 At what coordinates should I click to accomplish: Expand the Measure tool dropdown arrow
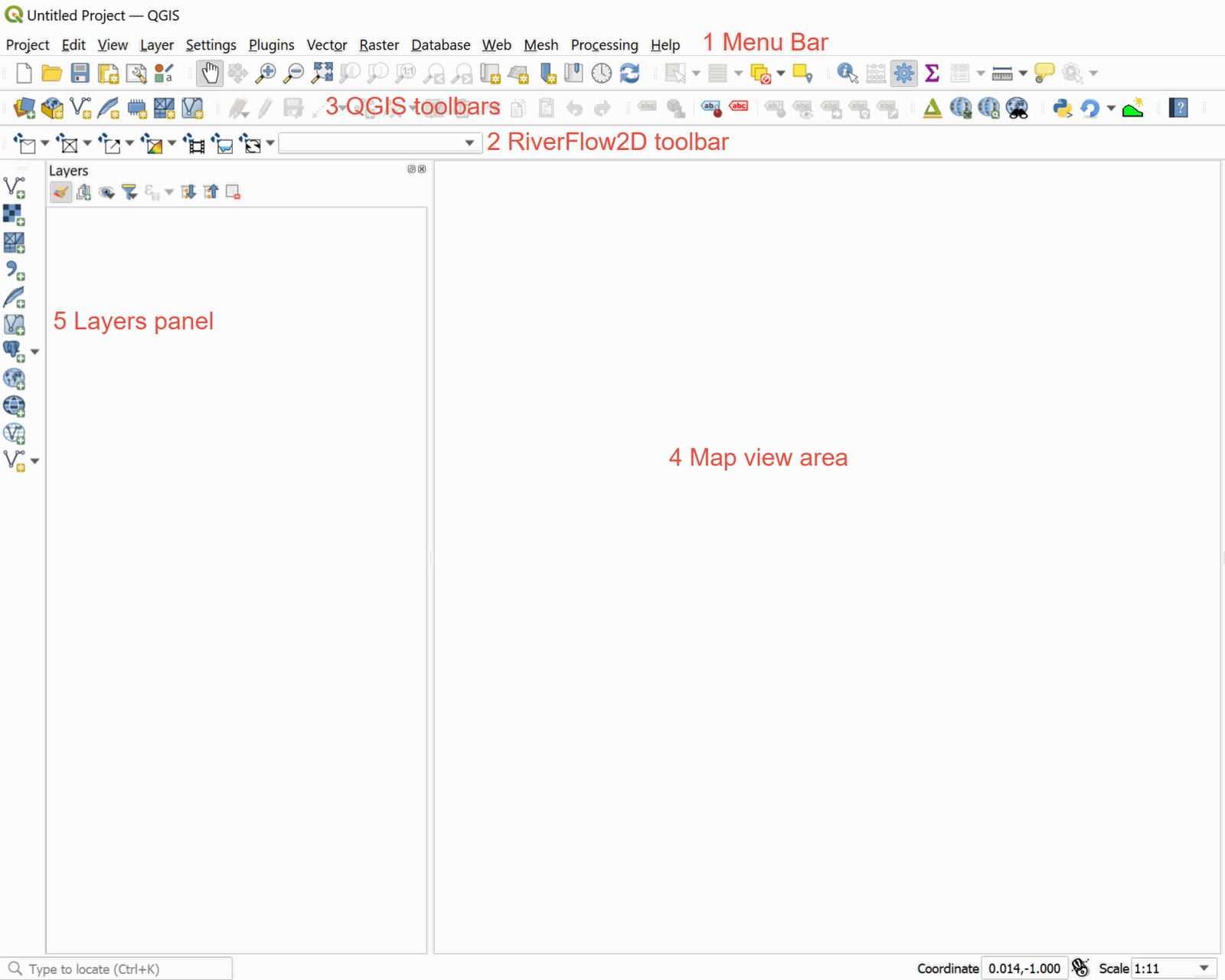tap(1023, 73)
